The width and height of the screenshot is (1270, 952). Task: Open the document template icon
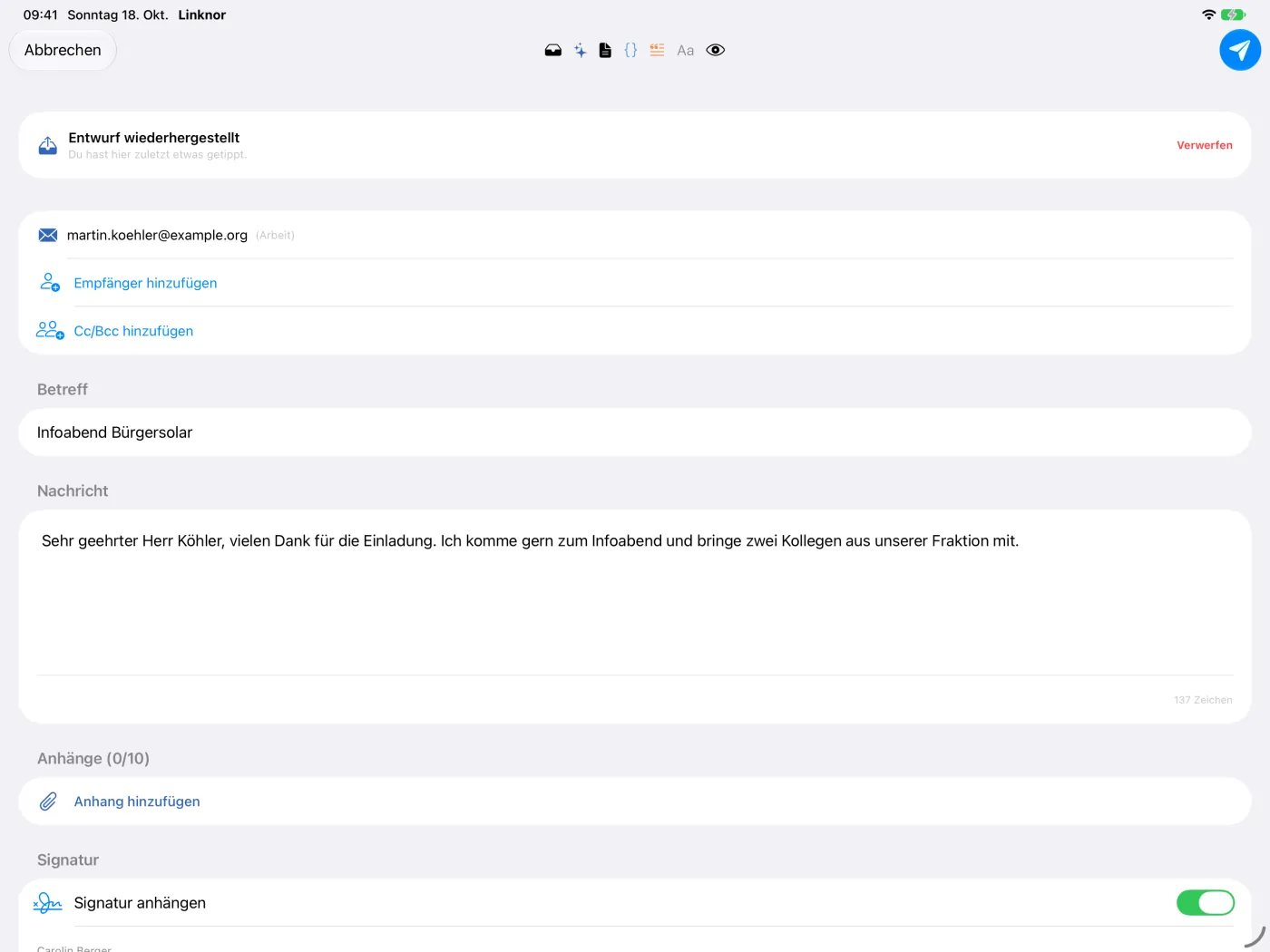[x=605, y=51]
